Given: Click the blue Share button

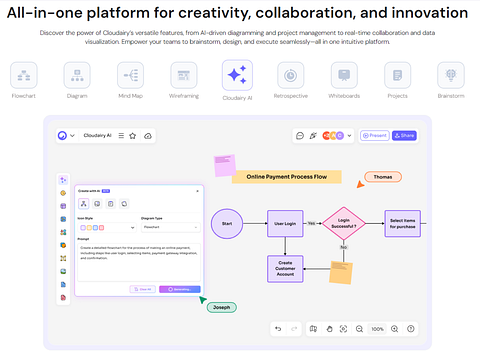Looking at the screenshot, I should point(404,135).
